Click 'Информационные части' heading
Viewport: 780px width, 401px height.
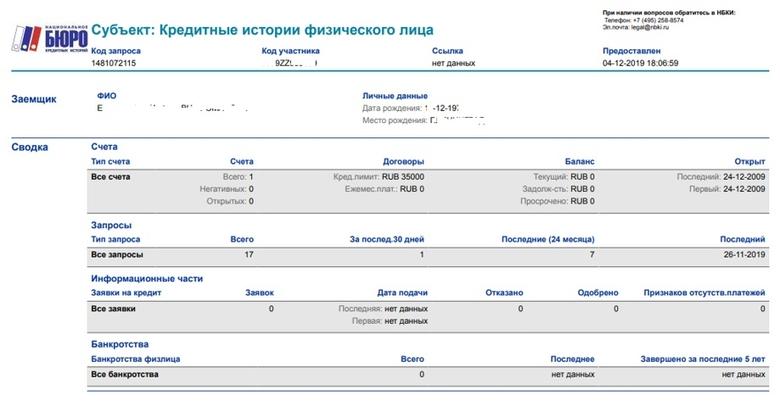coord(147,279)
